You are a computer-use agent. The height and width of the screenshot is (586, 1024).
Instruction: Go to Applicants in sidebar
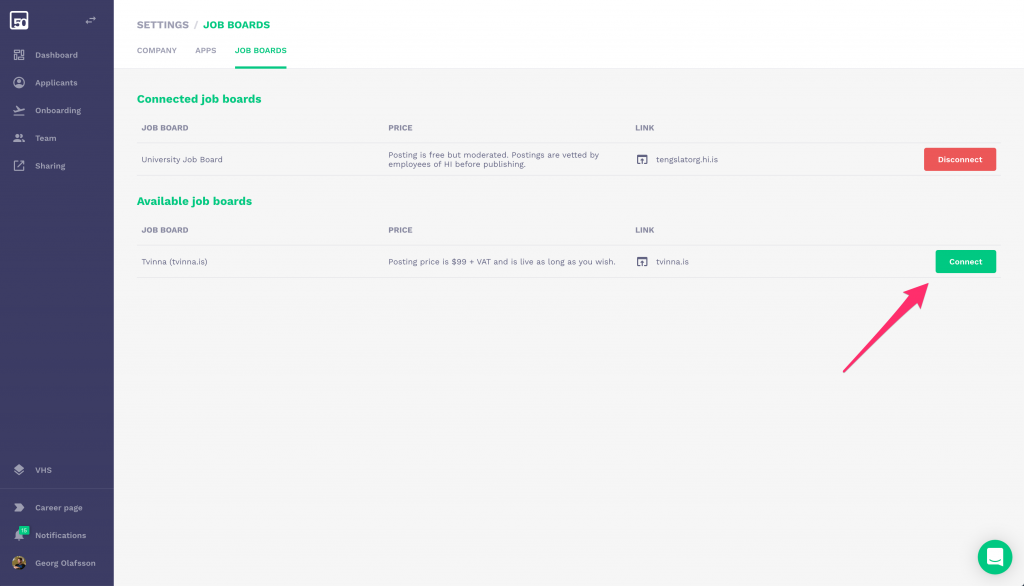[x=56, y=83]
